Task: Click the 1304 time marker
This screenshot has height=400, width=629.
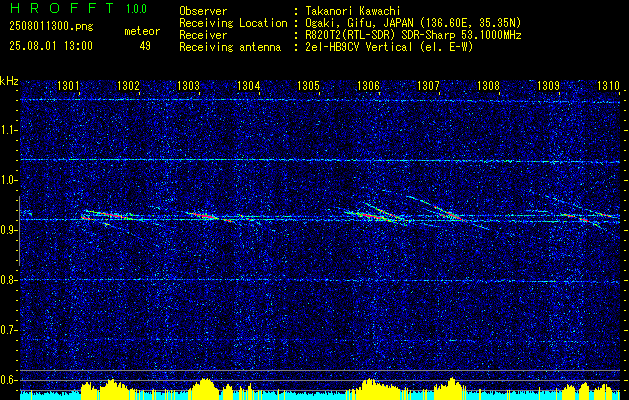Action: [x=248, y=85]
